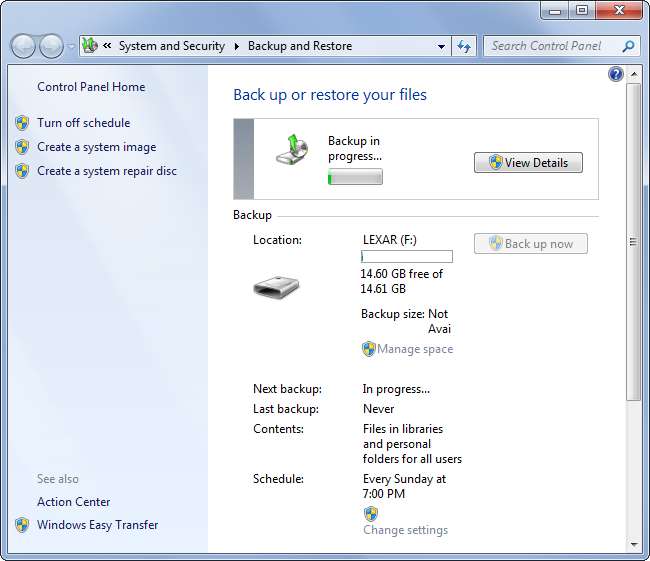Screen dimensions: 650x561
Task: Click the LEXAR (F:) location text
Action: tap(390, 240)
